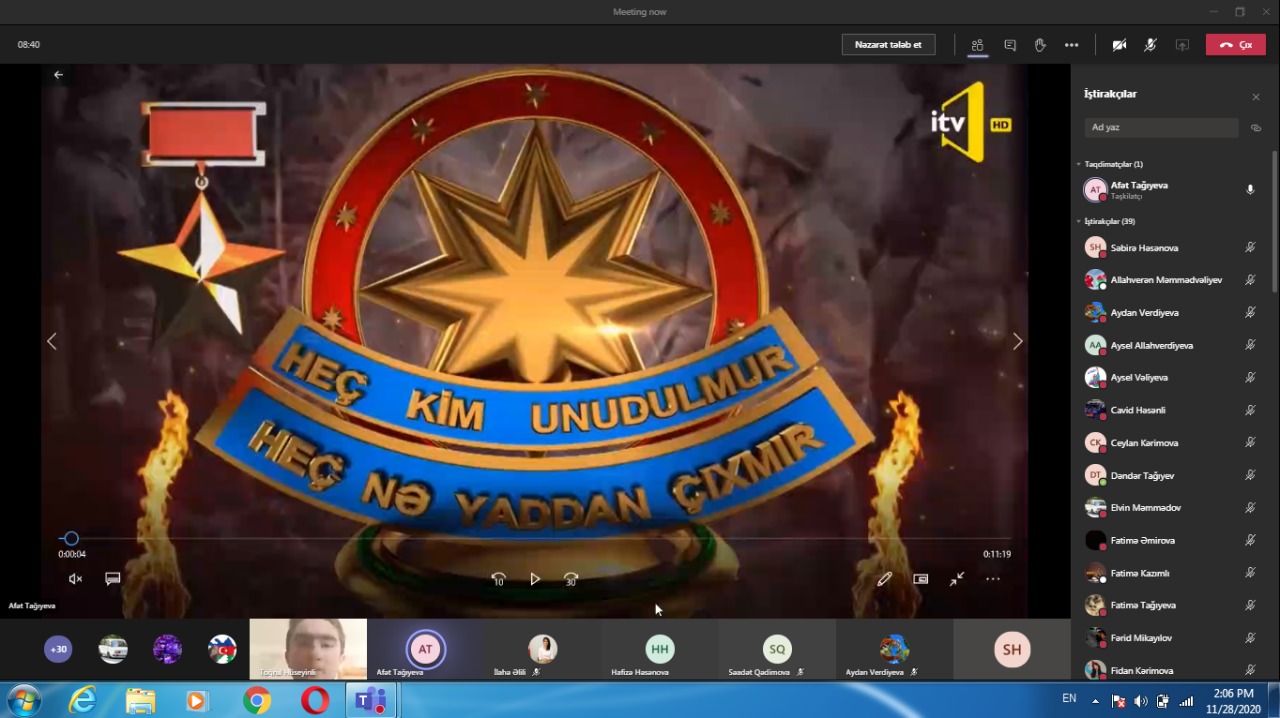This screenshot has width=1280, height=718.
Task: Play the video
Action: 535,579
